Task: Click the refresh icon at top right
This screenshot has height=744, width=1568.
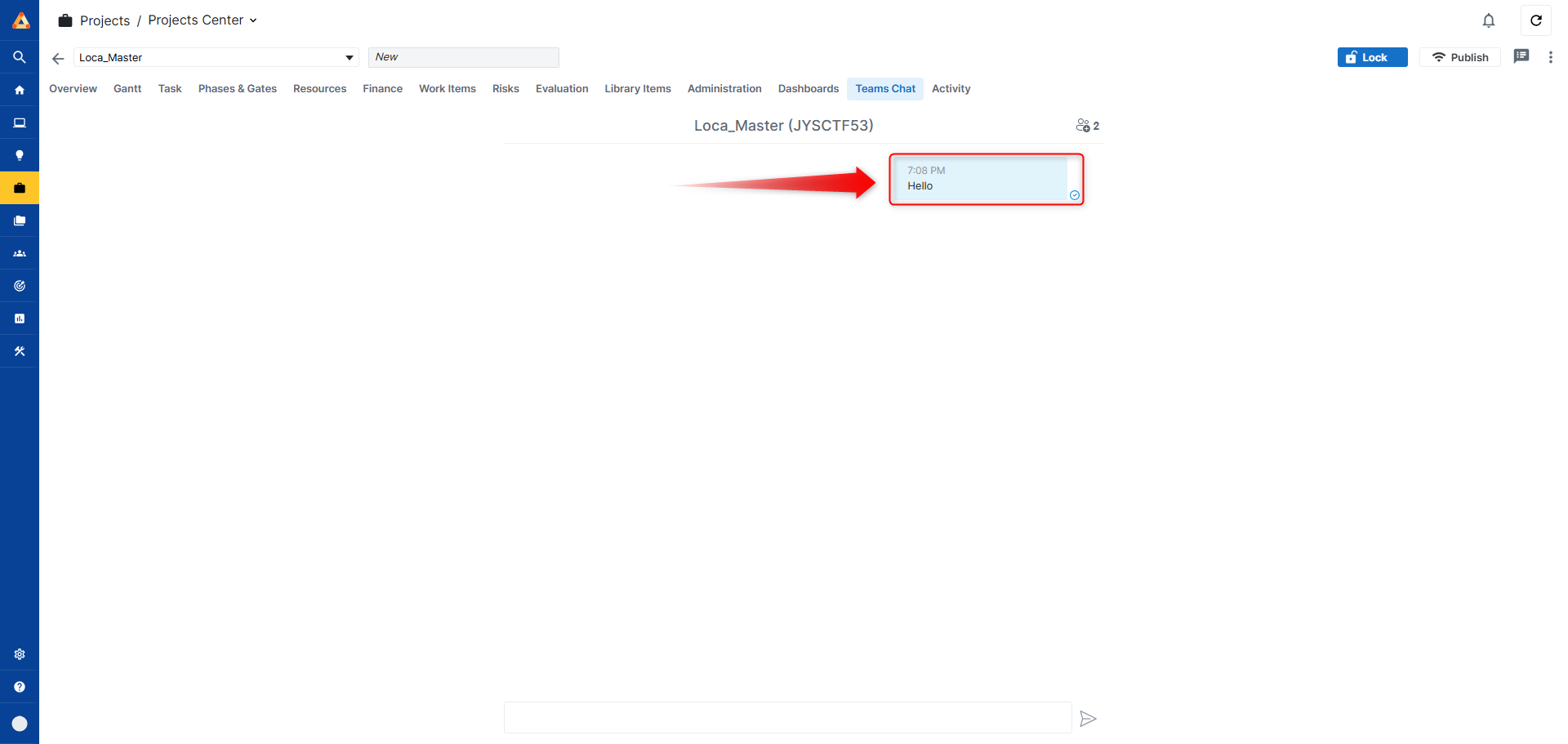Action: coord(1535,20)
